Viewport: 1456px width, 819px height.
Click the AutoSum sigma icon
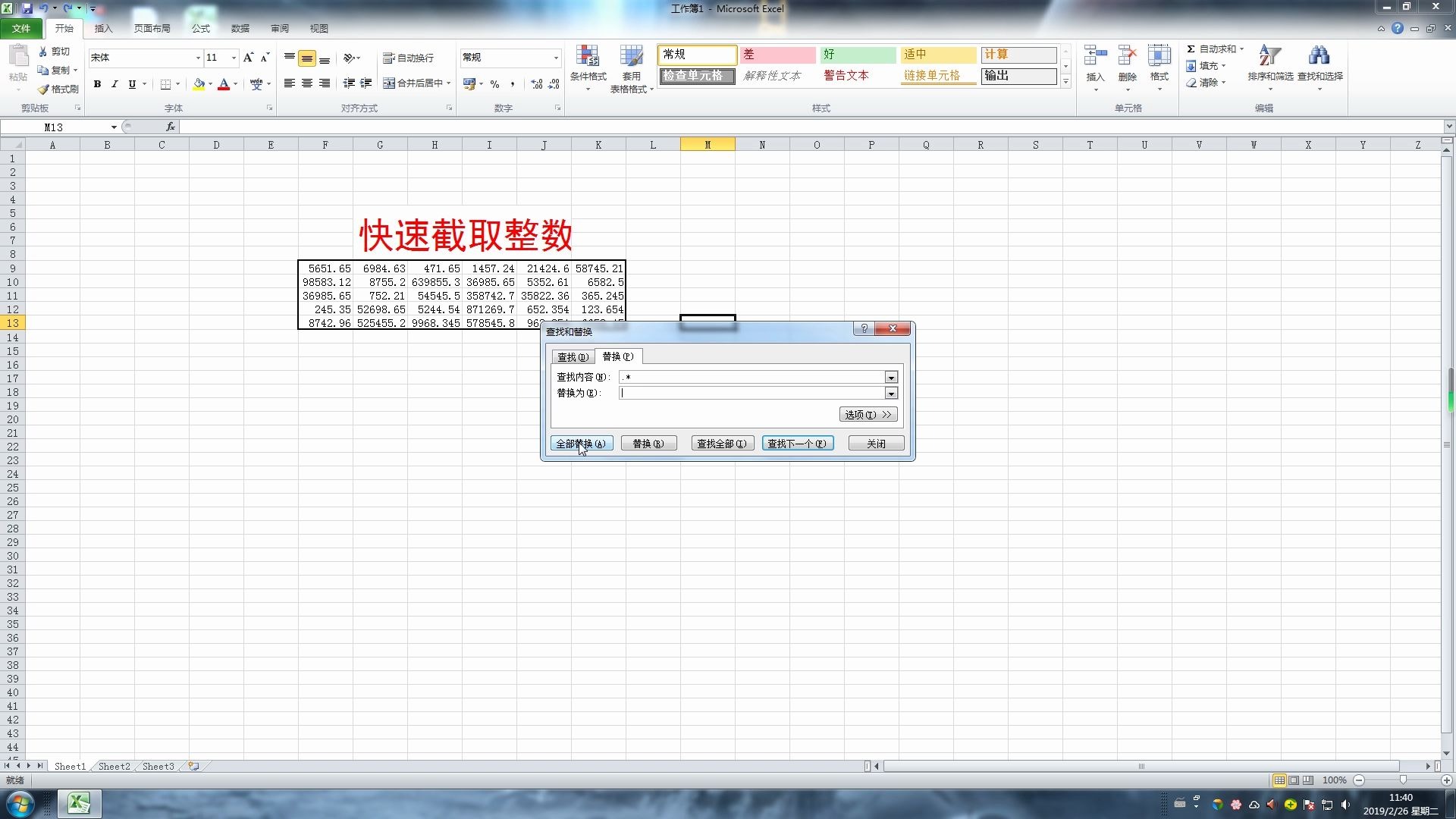(1191, 49)
